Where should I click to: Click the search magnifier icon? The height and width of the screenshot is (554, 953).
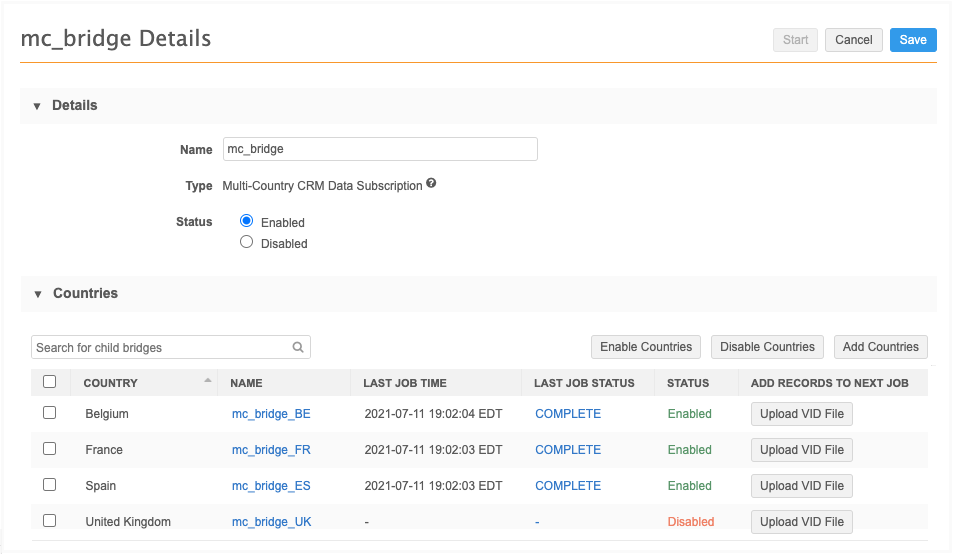[x=298, y=348]
